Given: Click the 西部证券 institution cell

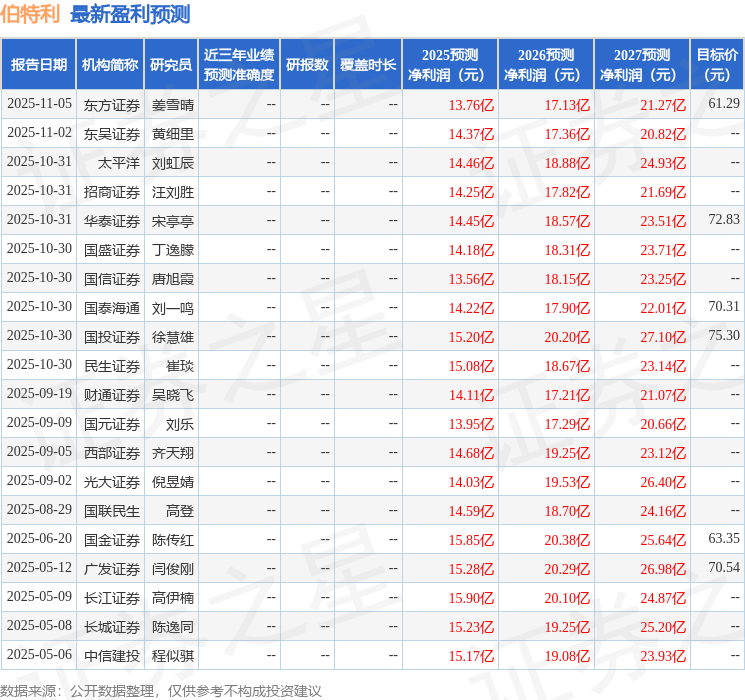Looking at the screenshot, I should [x=112, y=453].
